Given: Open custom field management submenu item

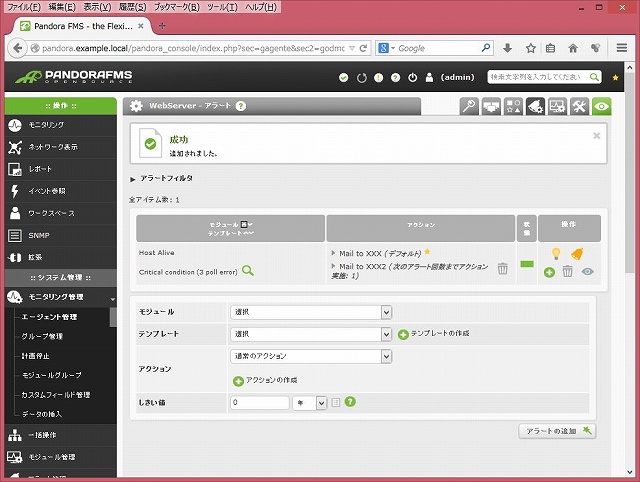Looking at the screenshot, I should (56, 395).
